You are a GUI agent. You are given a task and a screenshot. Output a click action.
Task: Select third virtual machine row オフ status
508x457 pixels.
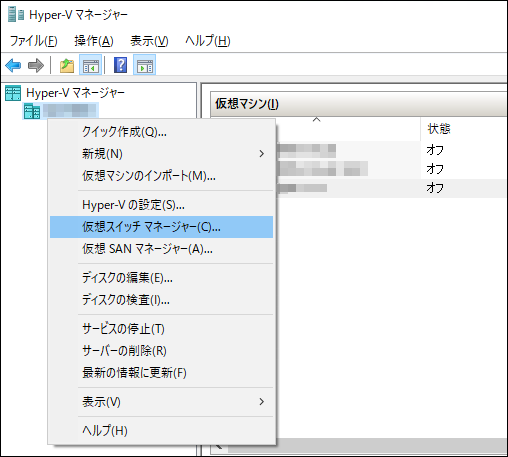point(435,188)
